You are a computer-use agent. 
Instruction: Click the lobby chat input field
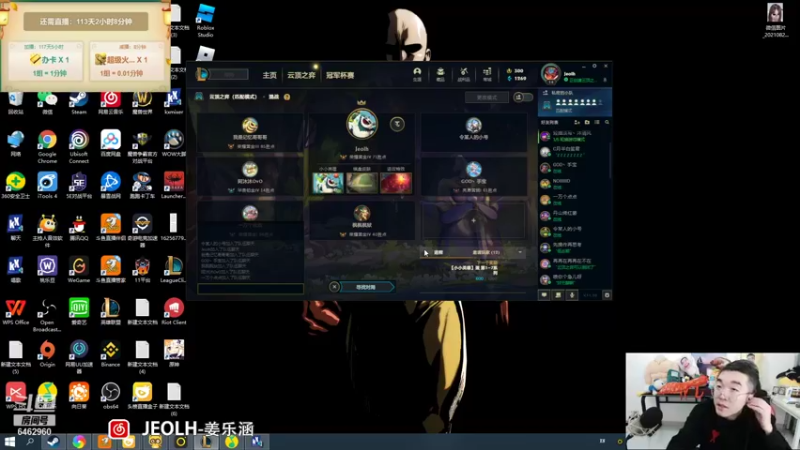(x=251, y=289)
